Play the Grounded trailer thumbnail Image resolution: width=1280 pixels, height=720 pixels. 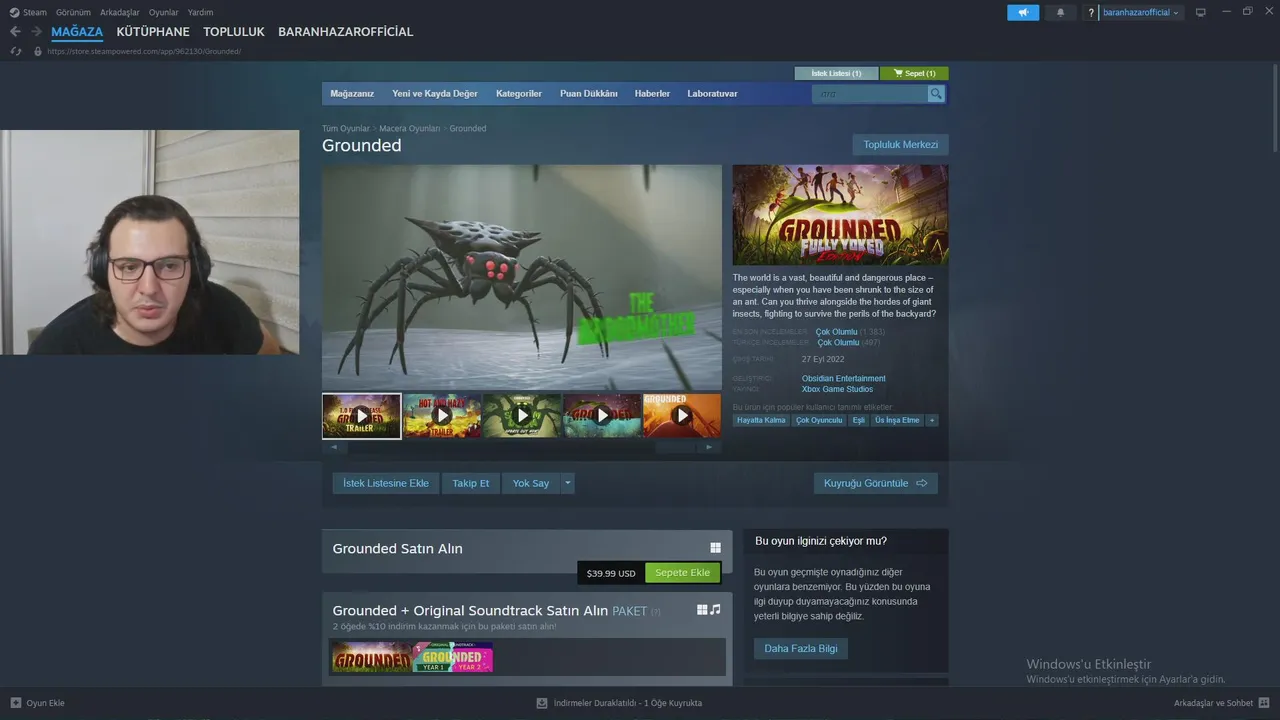coord(362,416)
